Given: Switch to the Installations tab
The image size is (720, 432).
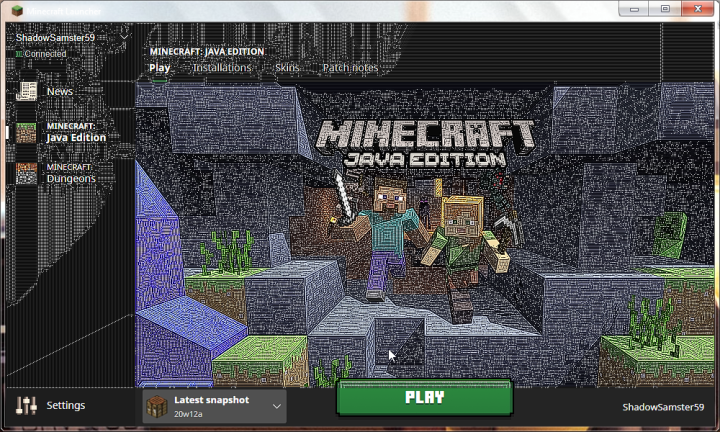Looking at the screenshot, I should [222, 68].
